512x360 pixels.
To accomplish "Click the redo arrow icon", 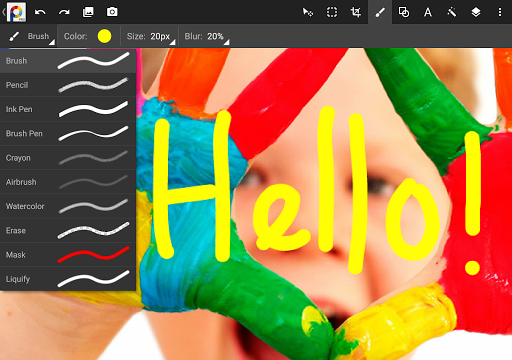I will 64,12.
